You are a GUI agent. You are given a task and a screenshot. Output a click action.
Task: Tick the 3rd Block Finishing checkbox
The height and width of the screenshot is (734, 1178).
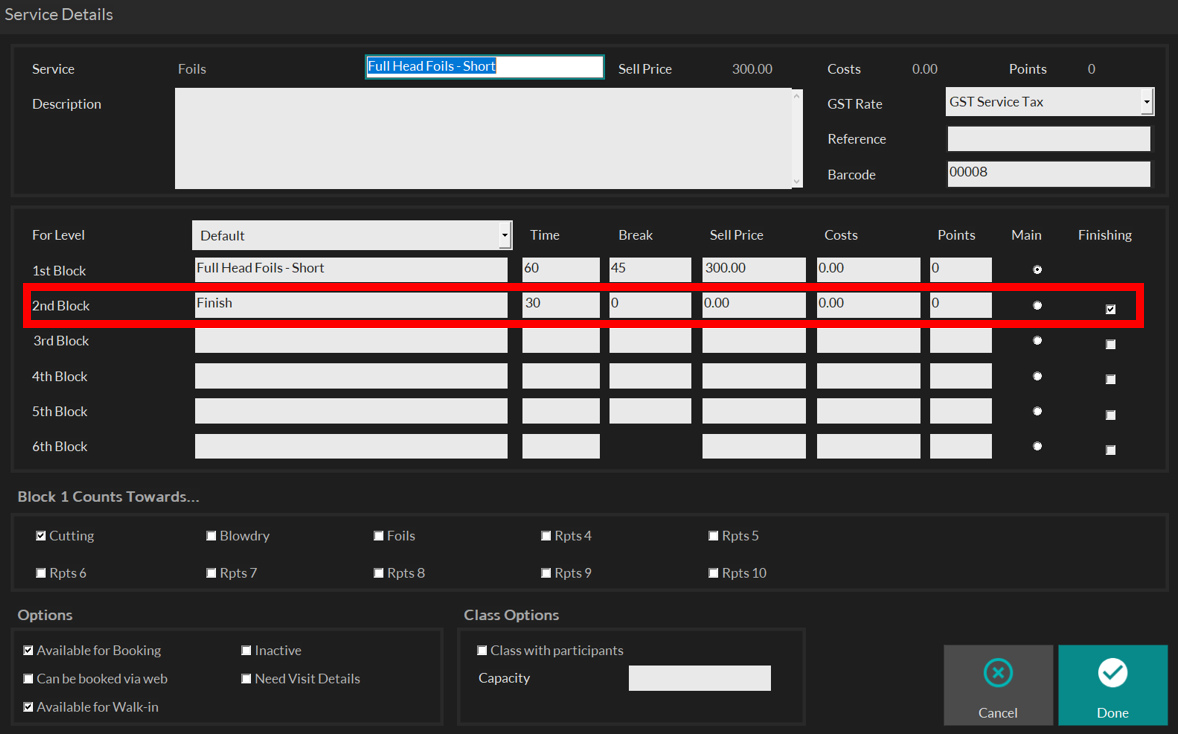pos(1110,344)
